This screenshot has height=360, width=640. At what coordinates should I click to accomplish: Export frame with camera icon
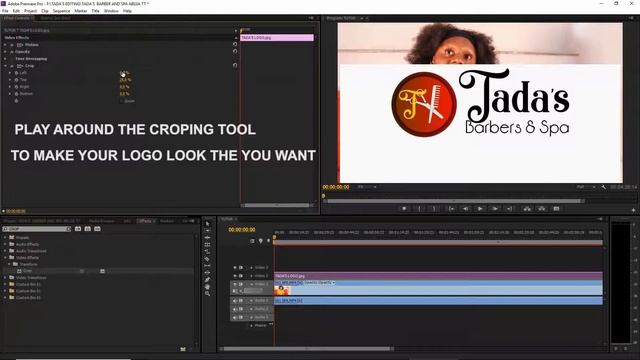click(556, 209)
